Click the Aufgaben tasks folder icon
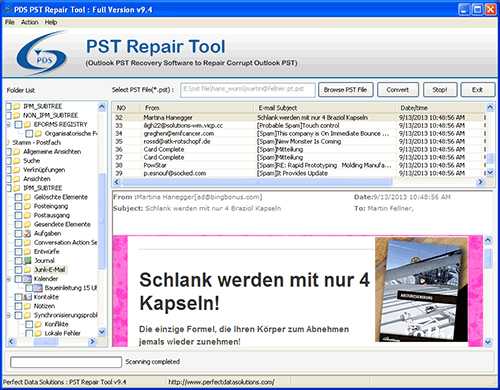This screenshot has height=390, width=500. tap(28, 233)
